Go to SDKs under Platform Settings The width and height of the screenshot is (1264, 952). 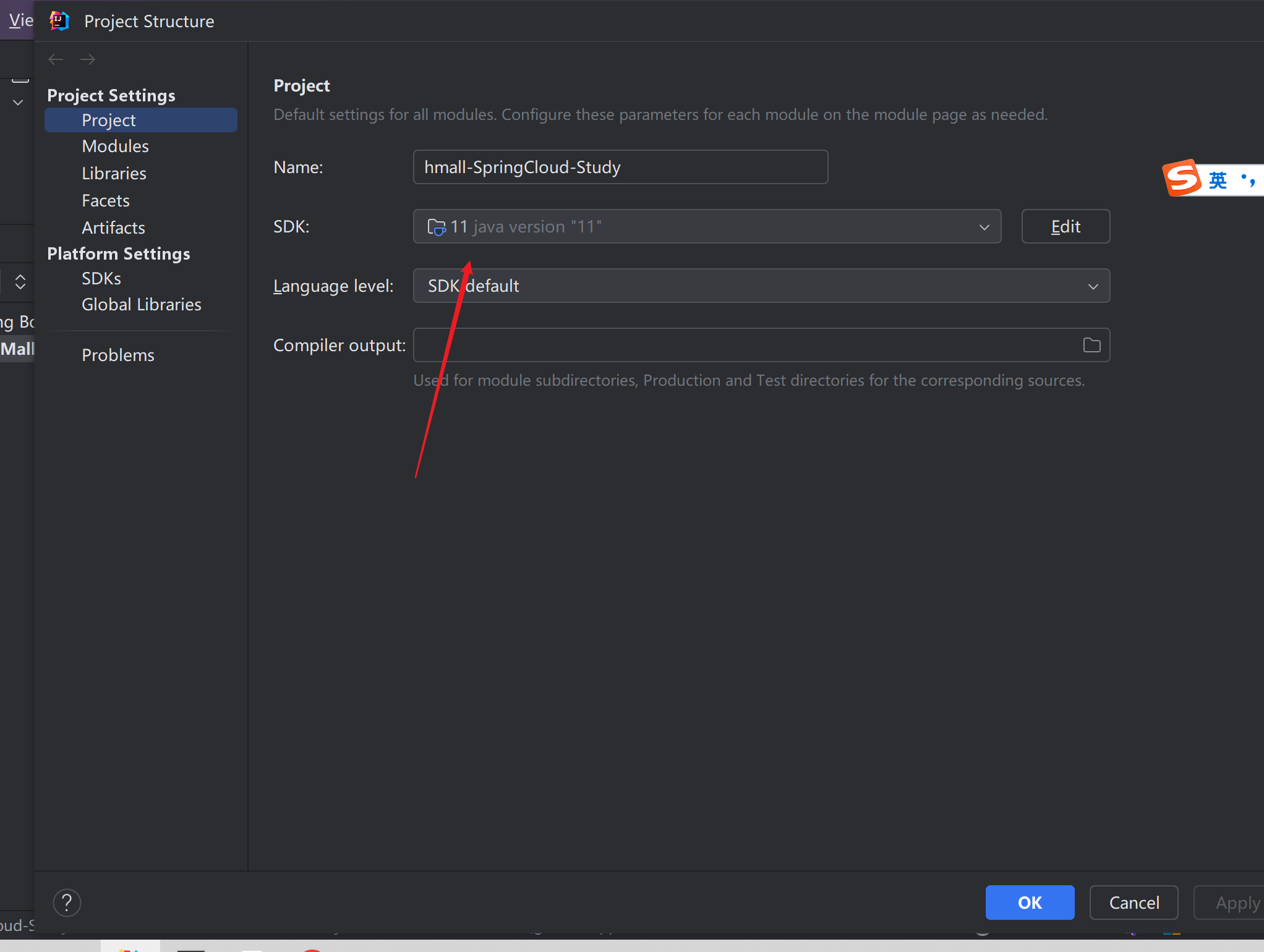[x=101, y=279]
